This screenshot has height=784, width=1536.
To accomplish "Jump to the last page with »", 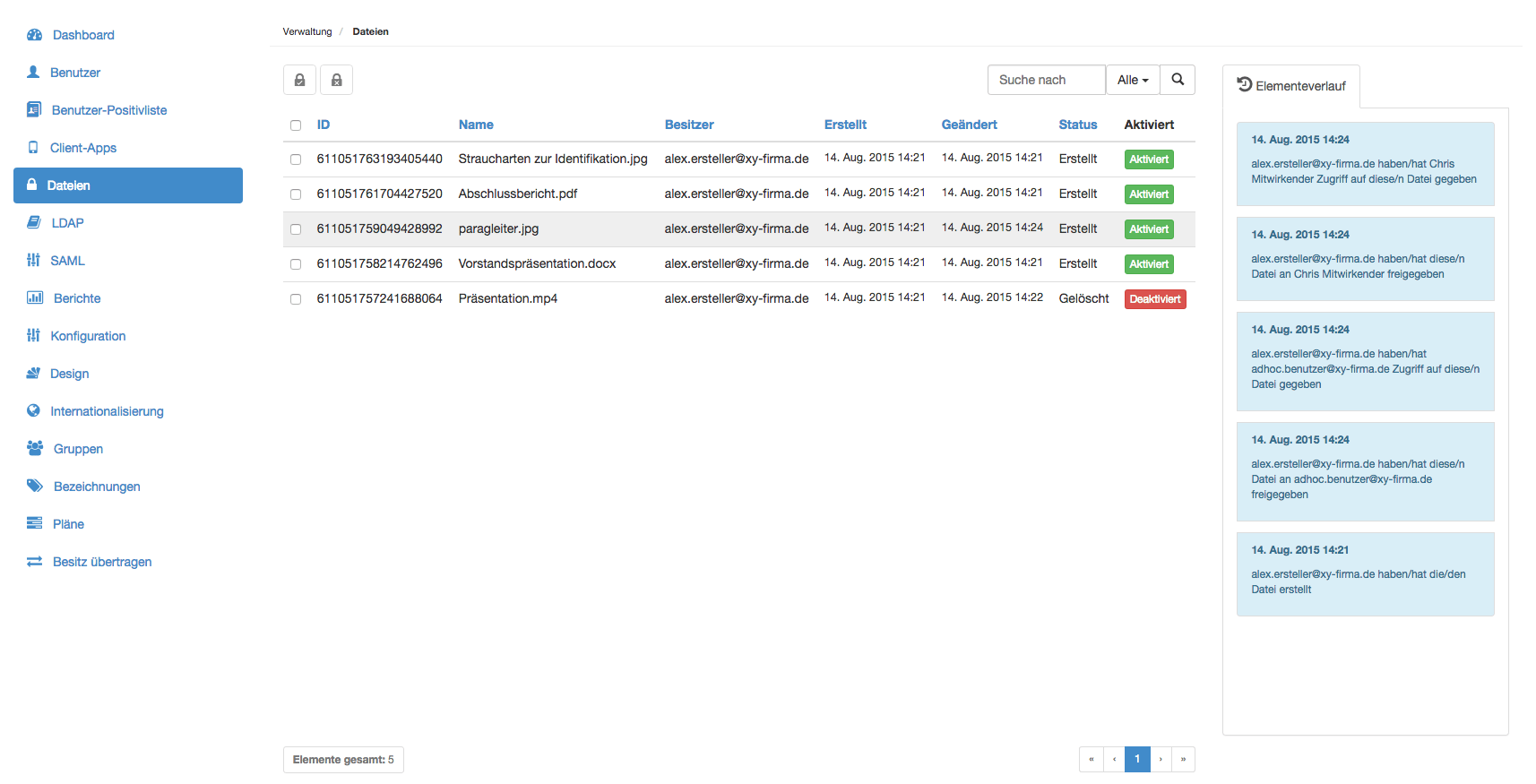I will (1183, 759).
